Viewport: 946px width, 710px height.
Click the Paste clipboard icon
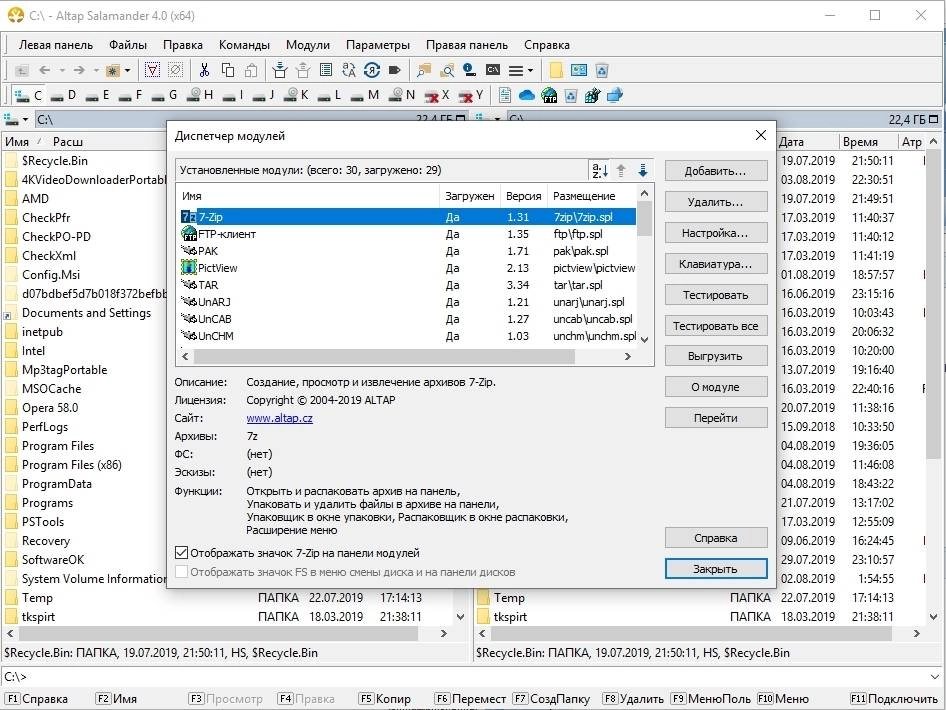[x=251, y=71]
